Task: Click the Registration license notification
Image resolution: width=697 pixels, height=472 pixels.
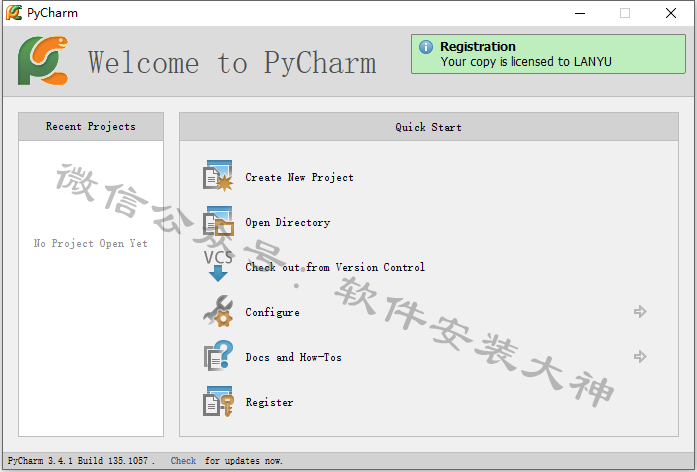Action: (548, 54)
